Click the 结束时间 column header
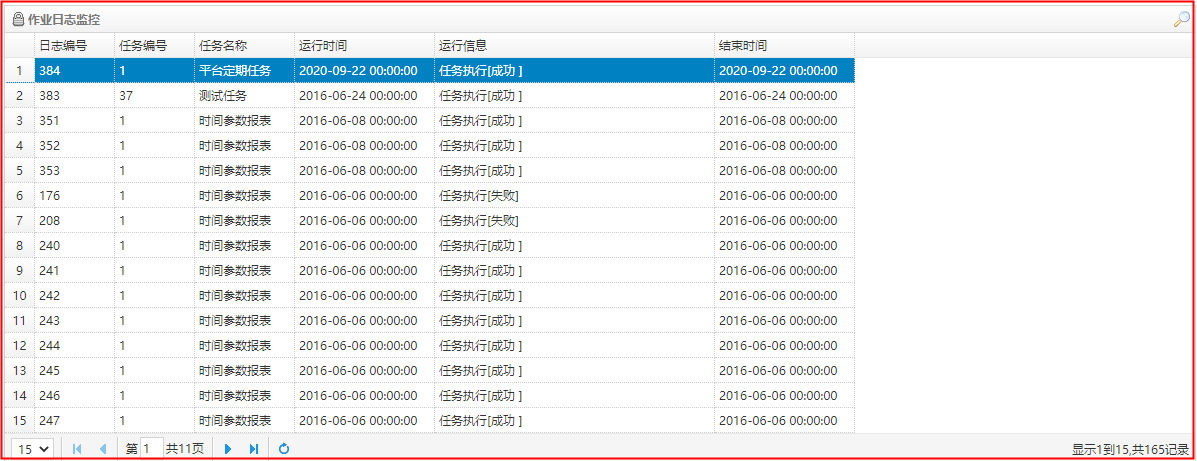The width and height of the screenshot is (1197, 461). point(743,45)
